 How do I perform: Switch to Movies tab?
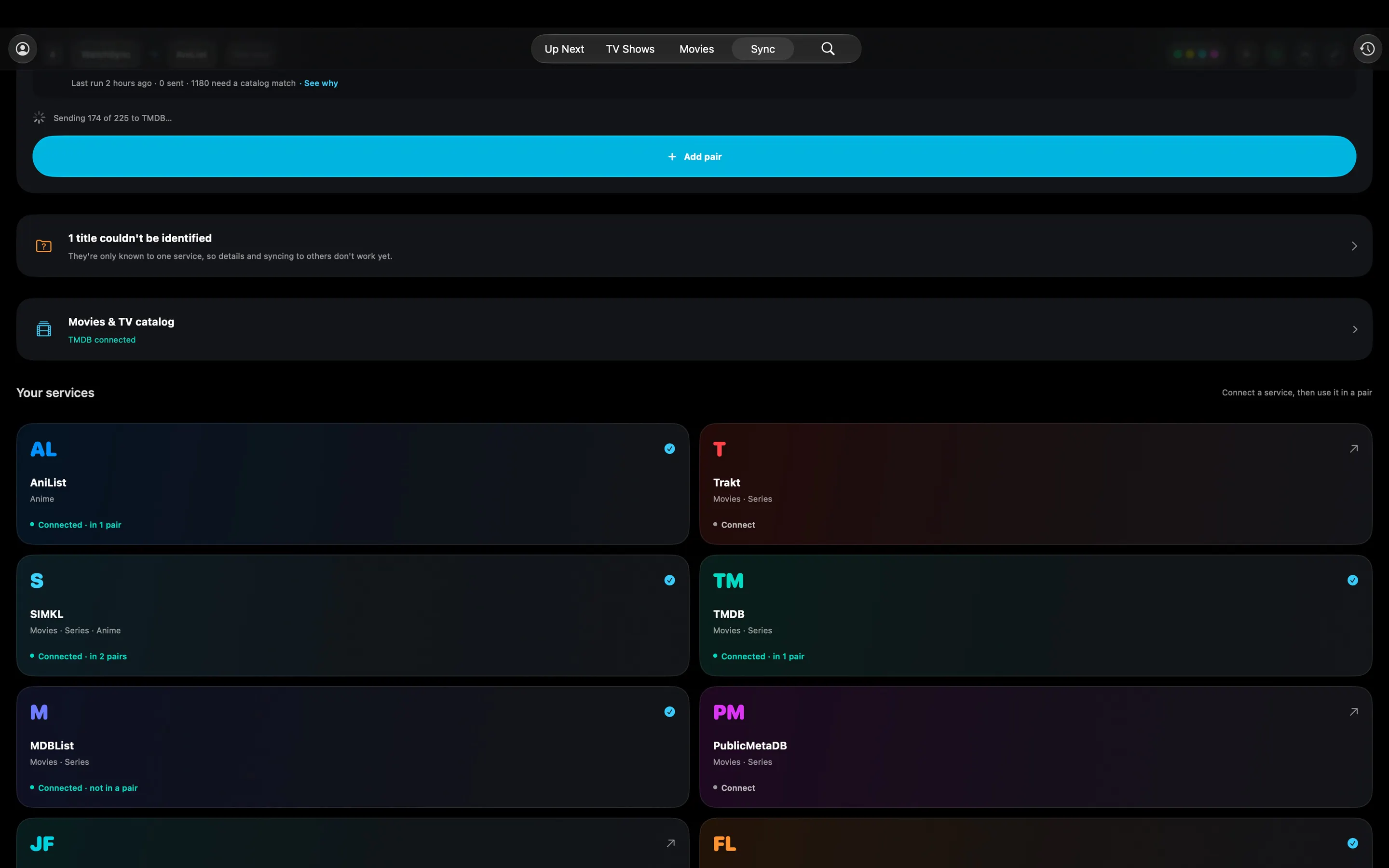coord(697,49)
